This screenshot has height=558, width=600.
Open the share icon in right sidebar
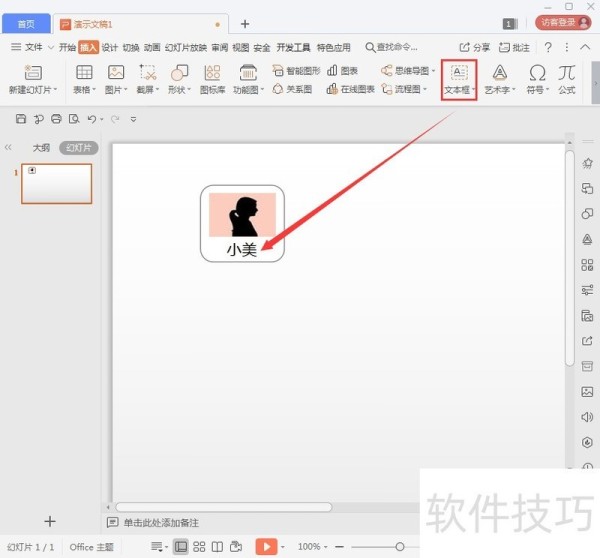[587, 341]
